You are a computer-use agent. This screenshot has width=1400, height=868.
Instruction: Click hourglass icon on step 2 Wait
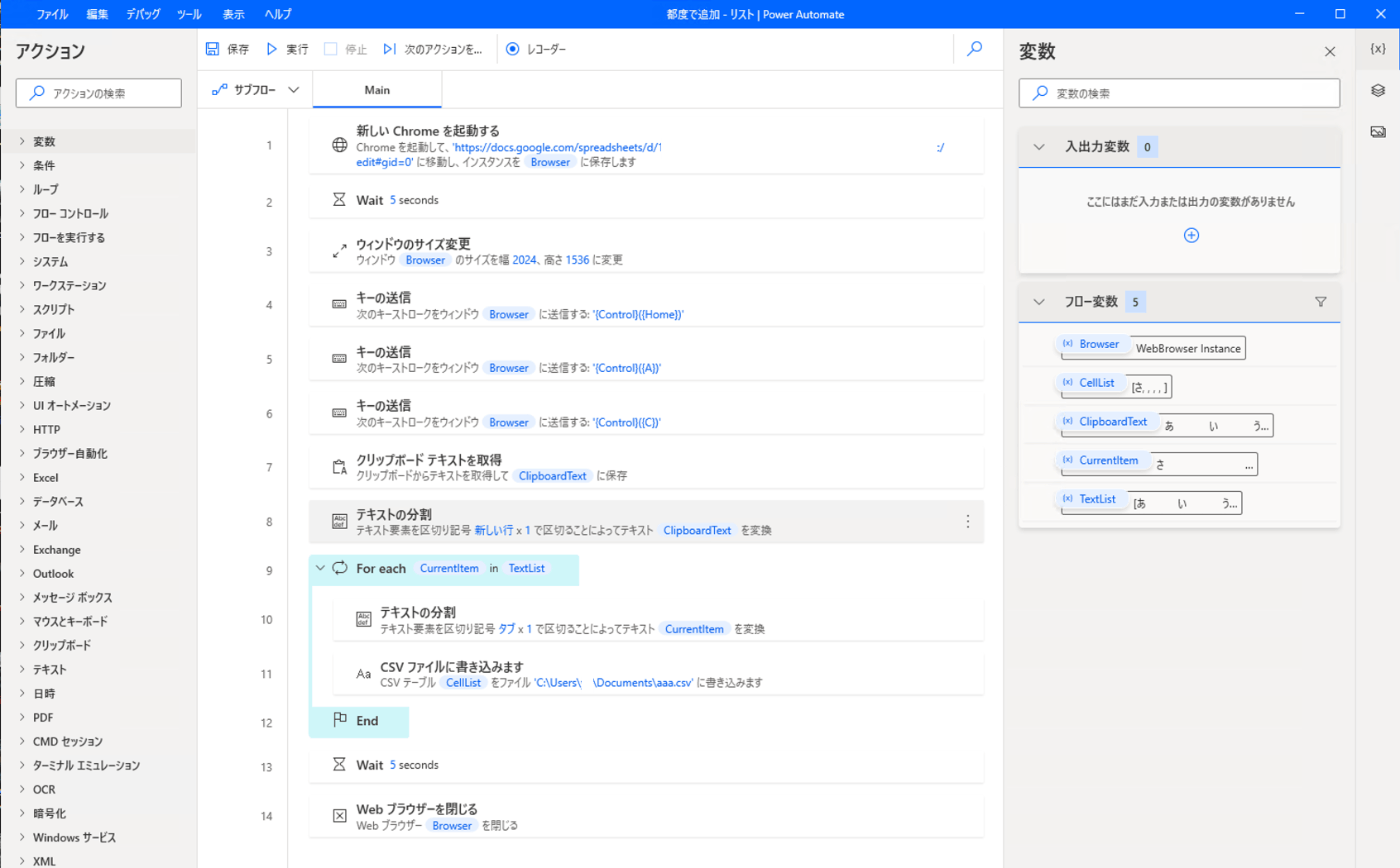click(x=339, y=200)
